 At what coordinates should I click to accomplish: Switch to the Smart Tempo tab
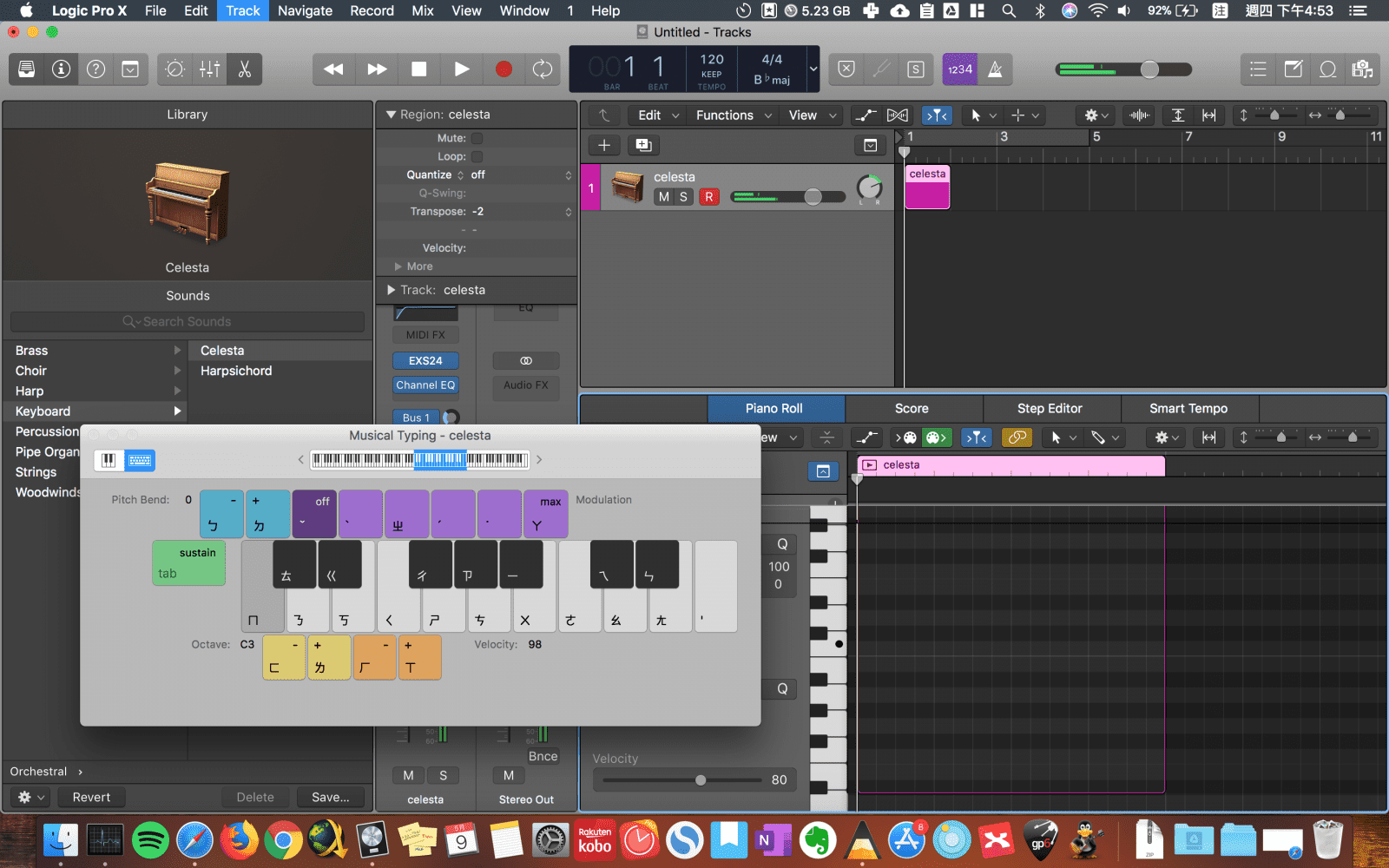coord(1189,409)
